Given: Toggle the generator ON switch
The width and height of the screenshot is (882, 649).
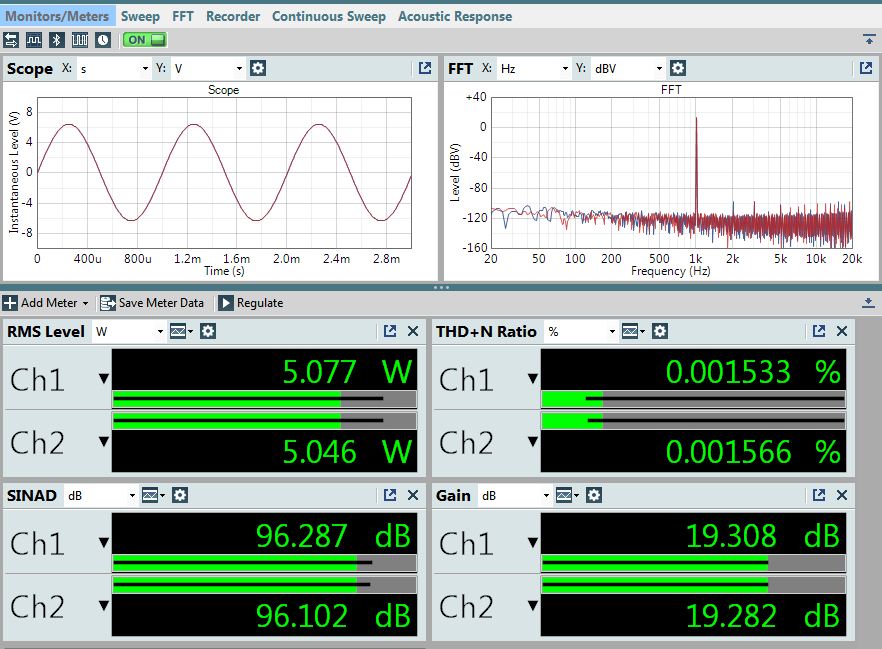Looking at the screenshot, I should coord(145,40).
